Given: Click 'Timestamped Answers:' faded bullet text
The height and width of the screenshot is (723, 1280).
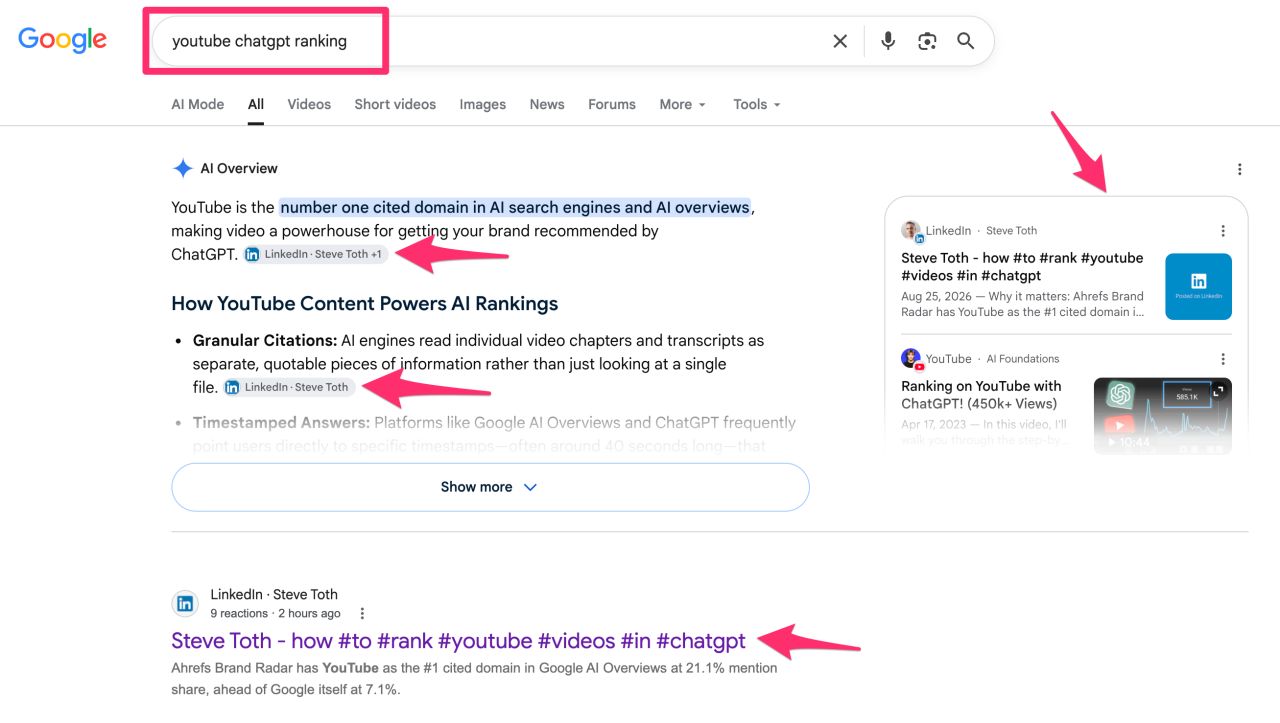Looking at the screenshot, I should 281,422.
